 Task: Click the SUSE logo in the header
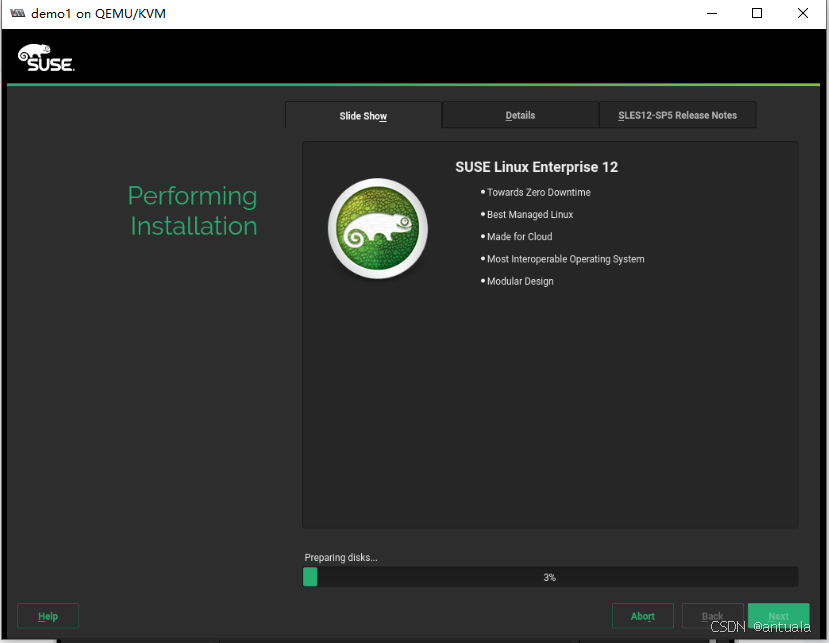(x=46, y=58)
